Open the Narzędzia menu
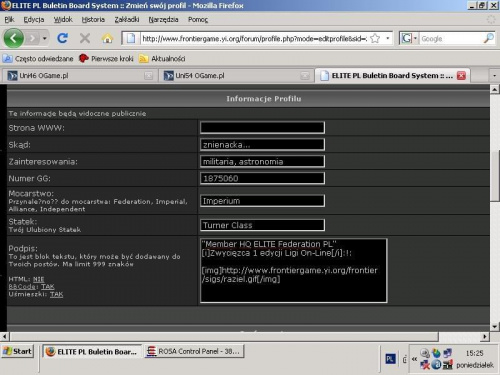The width and height of the screenshot is (500, 375). [163, 20]
